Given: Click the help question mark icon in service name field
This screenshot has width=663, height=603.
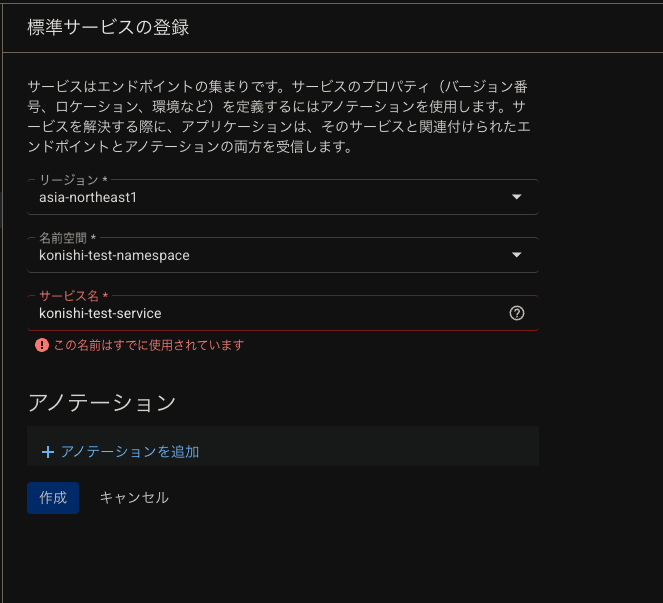Looking at the screenshot, I should coord(517,313).
